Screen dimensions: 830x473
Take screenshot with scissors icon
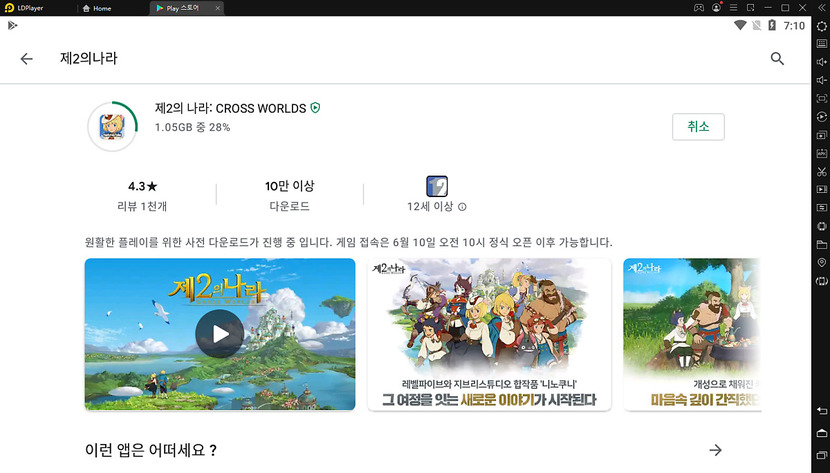tap(822, 171)
